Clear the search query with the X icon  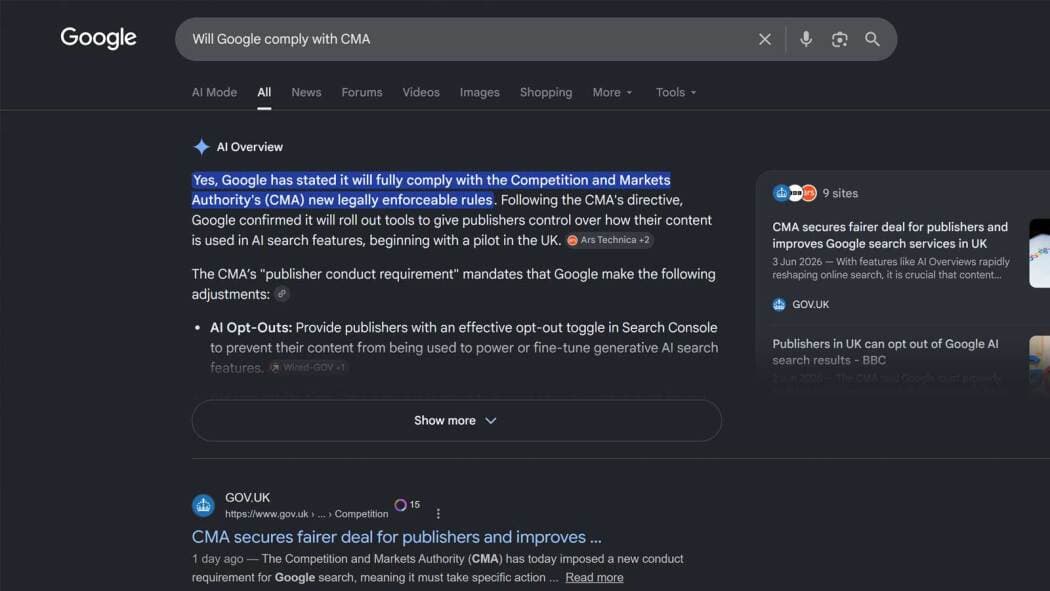[x=764, y=39]
